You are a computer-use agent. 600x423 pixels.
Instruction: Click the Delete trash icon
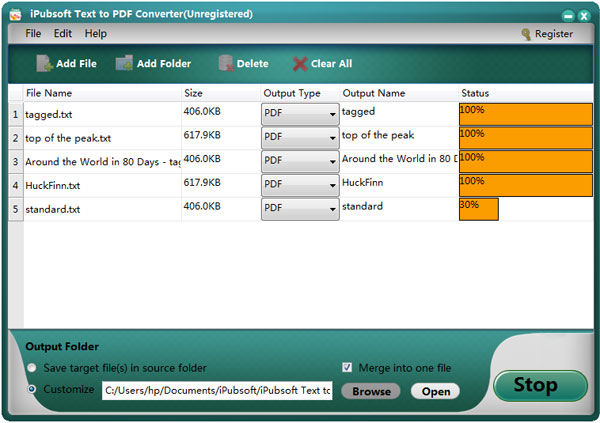click(225, 64)
